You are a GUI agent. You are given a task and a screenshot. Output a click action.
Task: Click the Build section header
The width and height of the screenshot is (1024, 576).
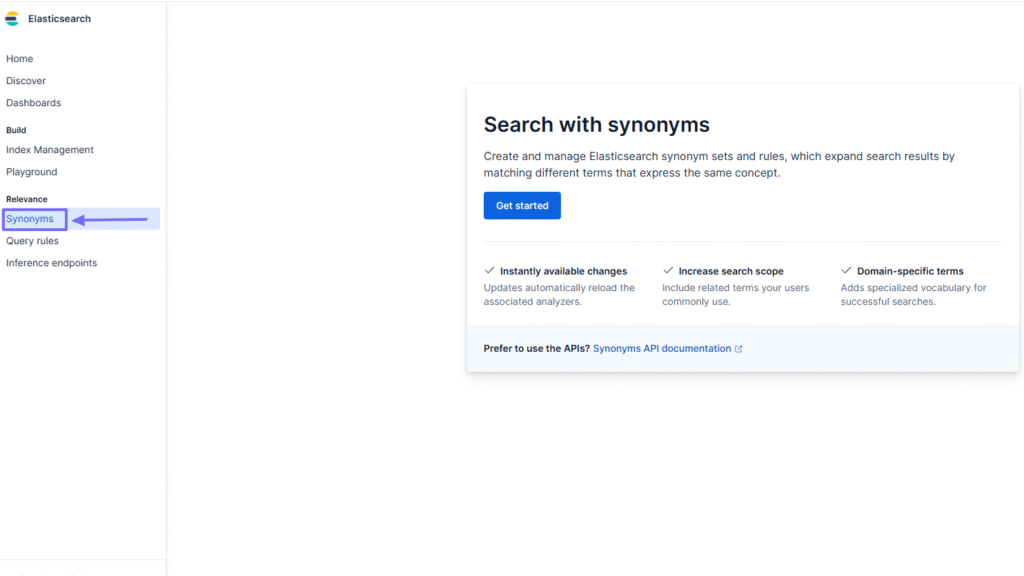tap(14, 129)
